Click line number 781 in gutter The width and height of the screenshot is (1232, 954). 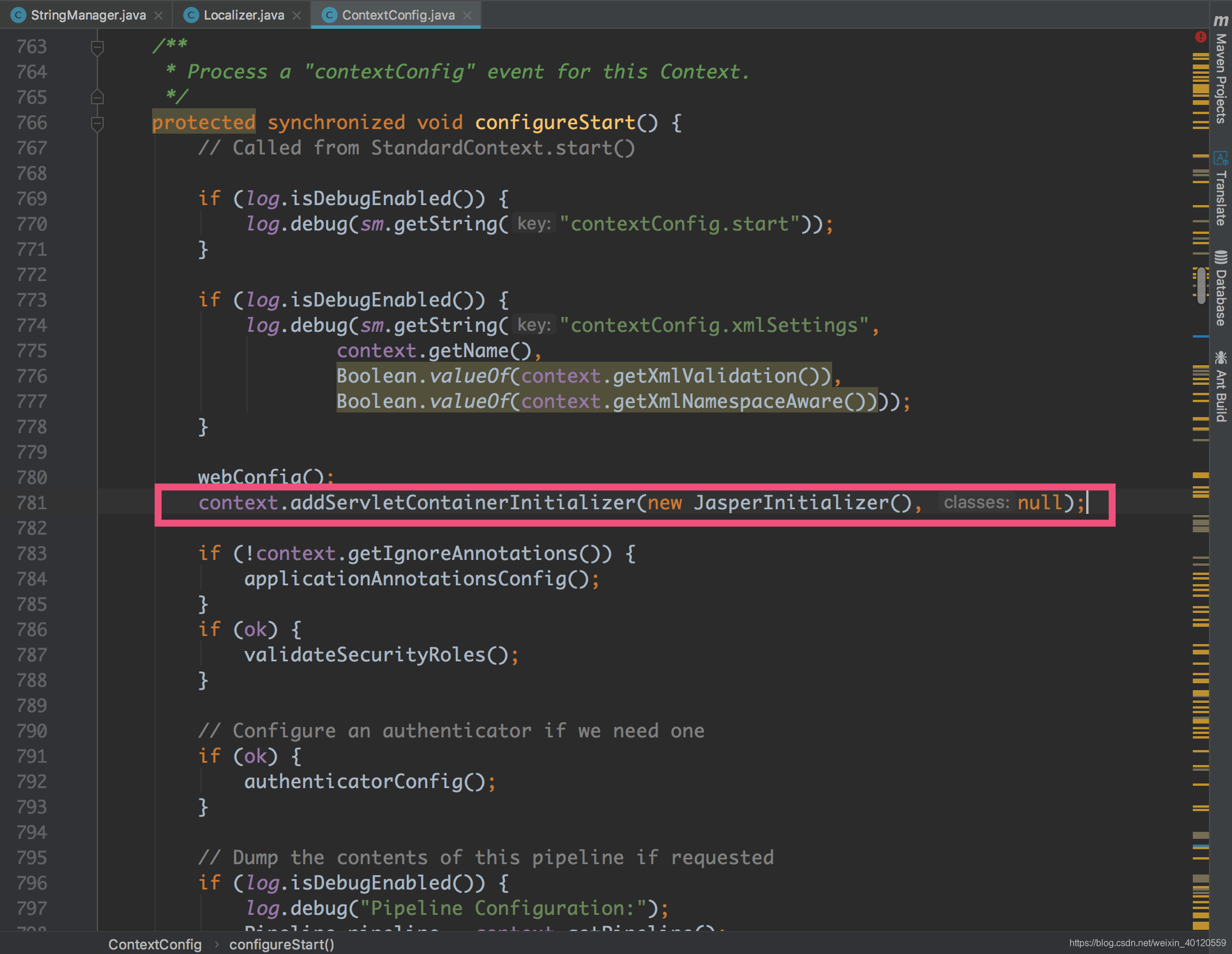coord(32,503)
